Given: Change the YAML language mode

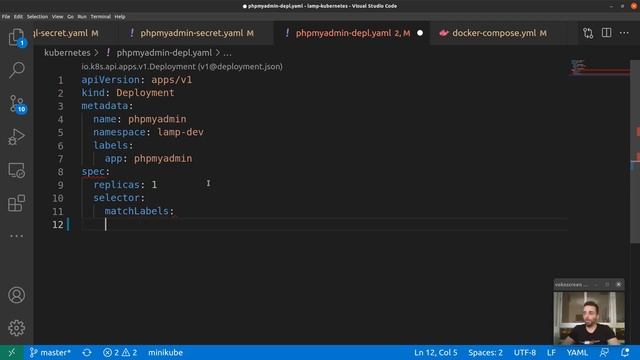Looking at the screenshot, I should tap(577, 352).
